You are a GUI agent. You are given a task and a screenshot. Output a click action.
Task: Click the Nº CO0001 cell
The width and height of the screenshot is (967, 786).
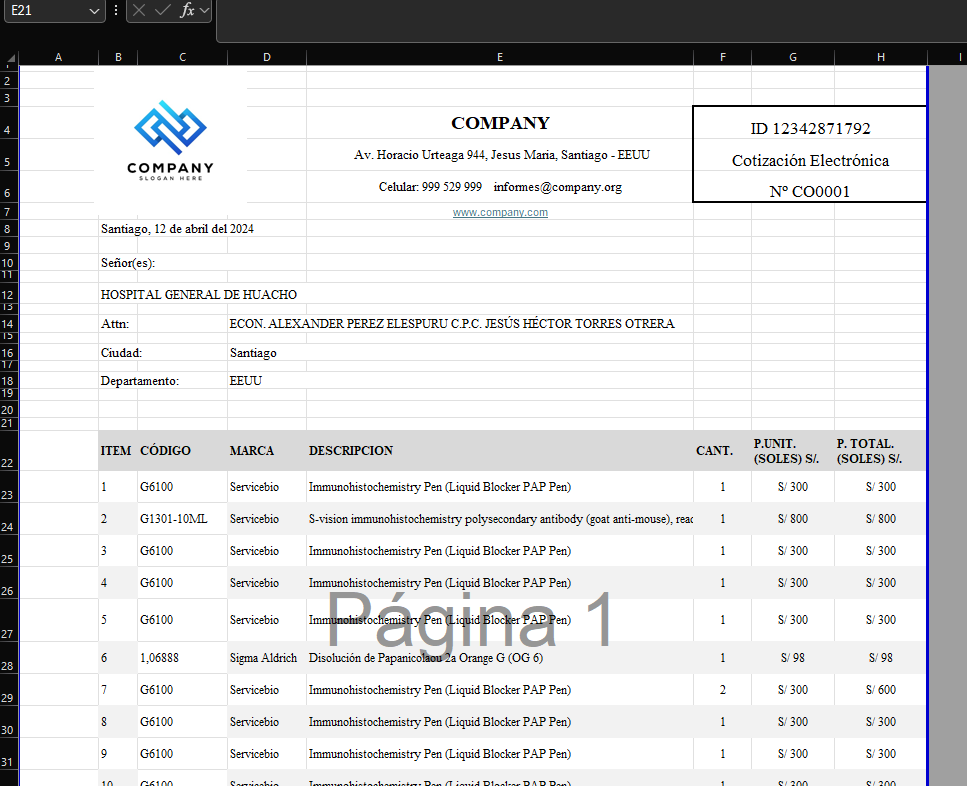click(810, 191)
